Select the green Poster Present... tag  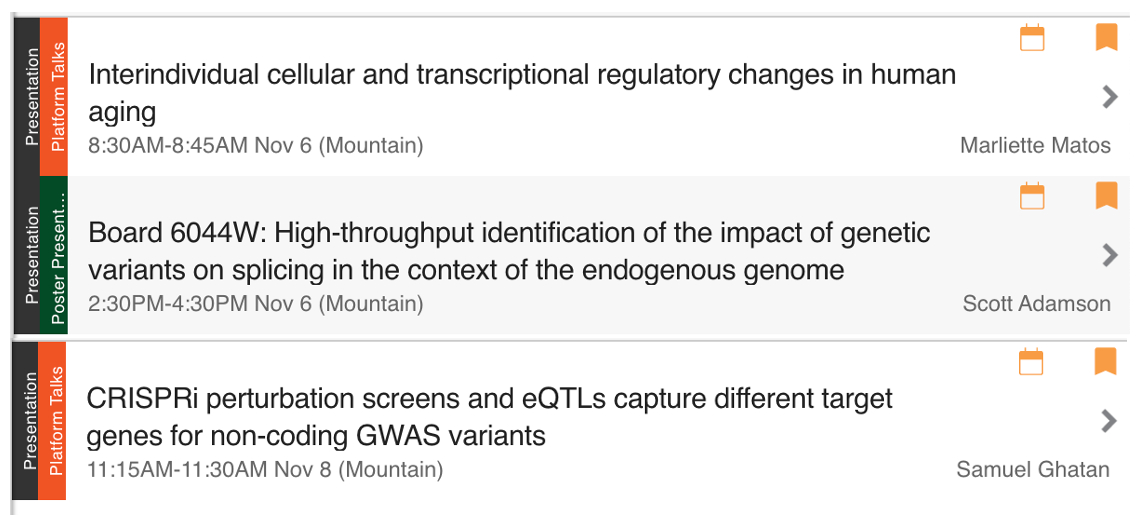pyautogui.click(x=56, y=256)
